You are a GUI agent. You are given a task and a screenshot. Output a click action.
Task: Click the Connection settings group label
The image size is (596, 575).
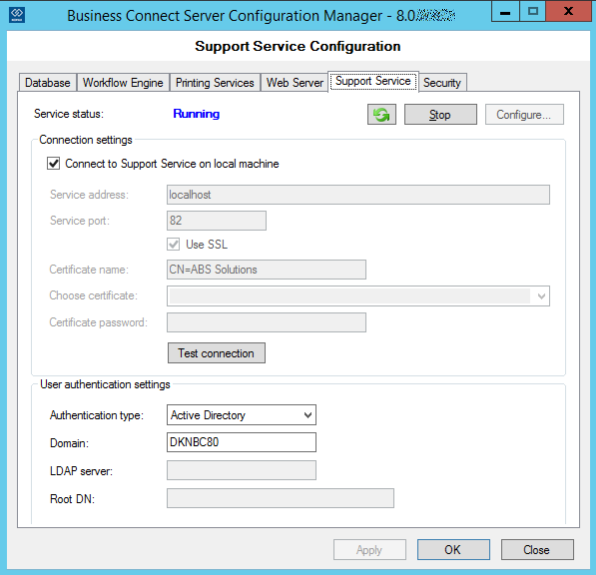point(86,140)
